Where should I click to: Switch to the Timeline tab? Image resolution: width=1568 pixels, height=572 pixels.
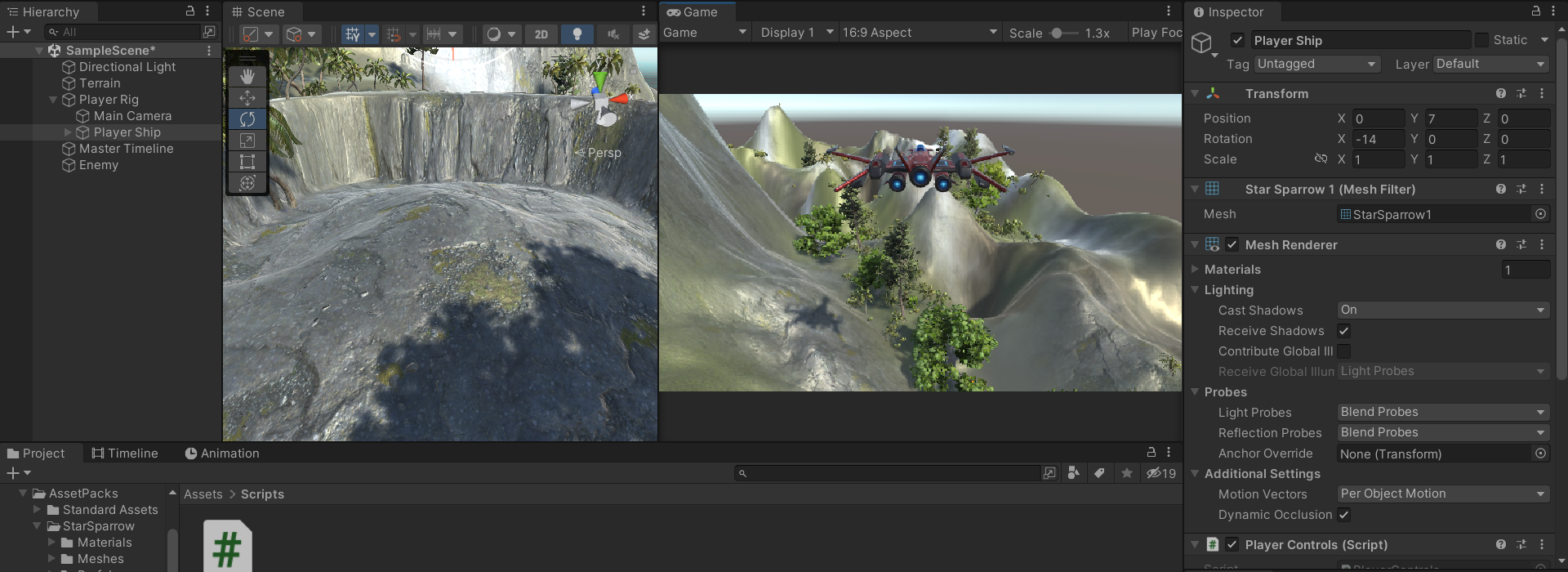click(x=125, y=454)
